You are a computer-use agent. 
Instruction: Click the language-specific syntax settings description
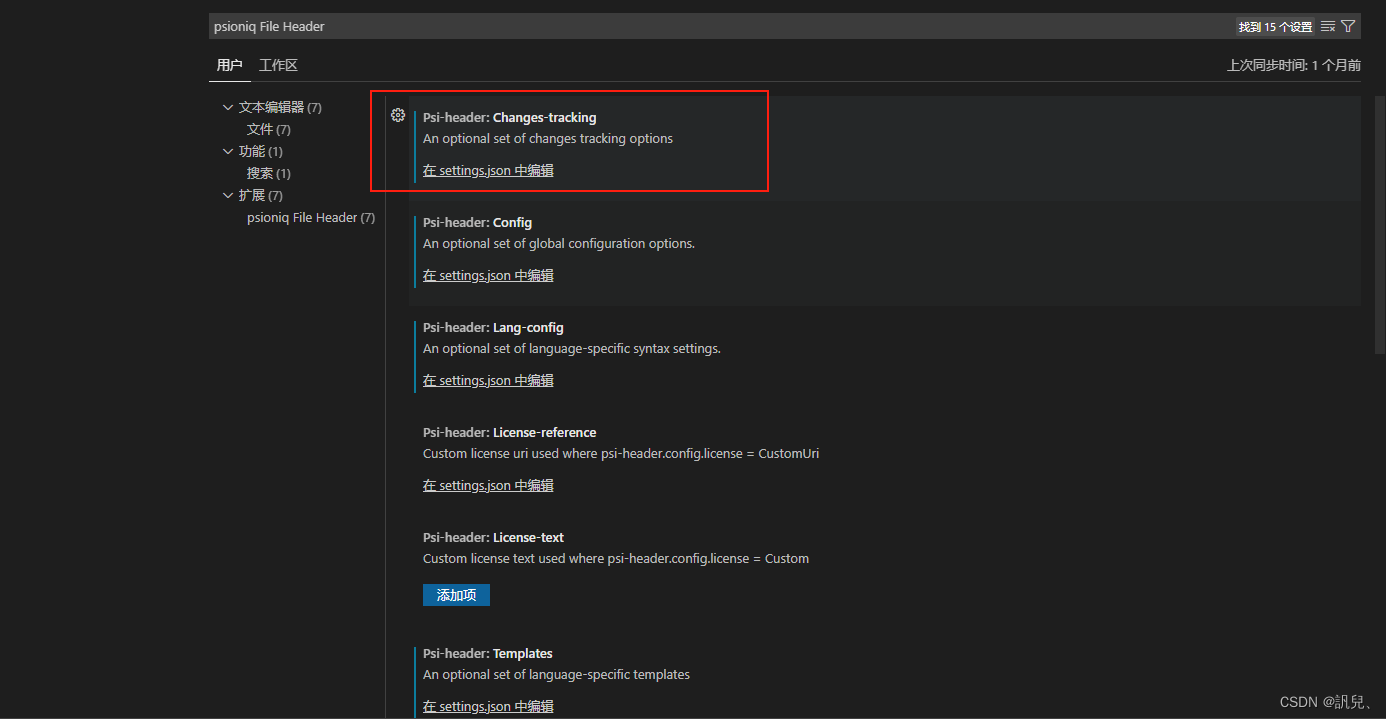pos(572,349)
